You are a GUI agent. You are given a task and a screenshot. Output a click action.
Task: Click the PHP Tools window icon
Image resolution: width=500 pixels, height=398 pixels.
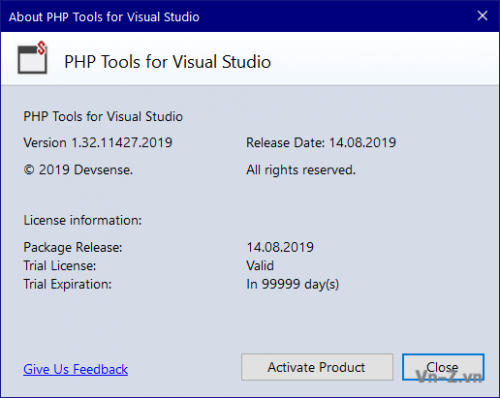(32, 57)
